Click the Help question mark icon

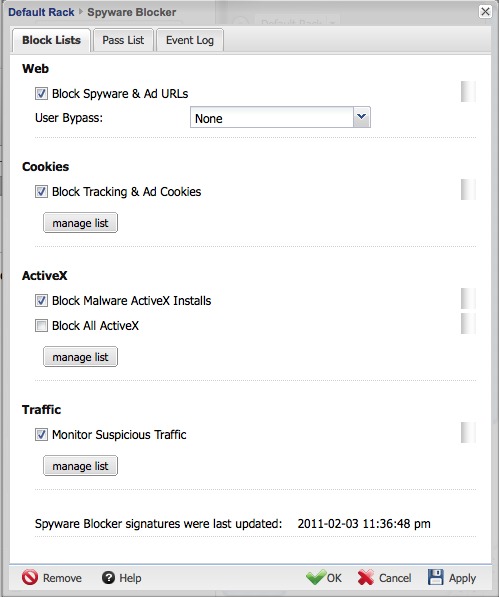tap(108, 578)
